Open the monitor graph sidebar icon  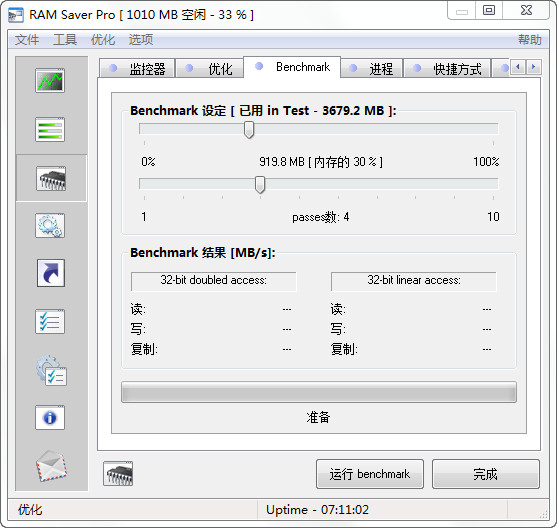[x=50, y=81]
